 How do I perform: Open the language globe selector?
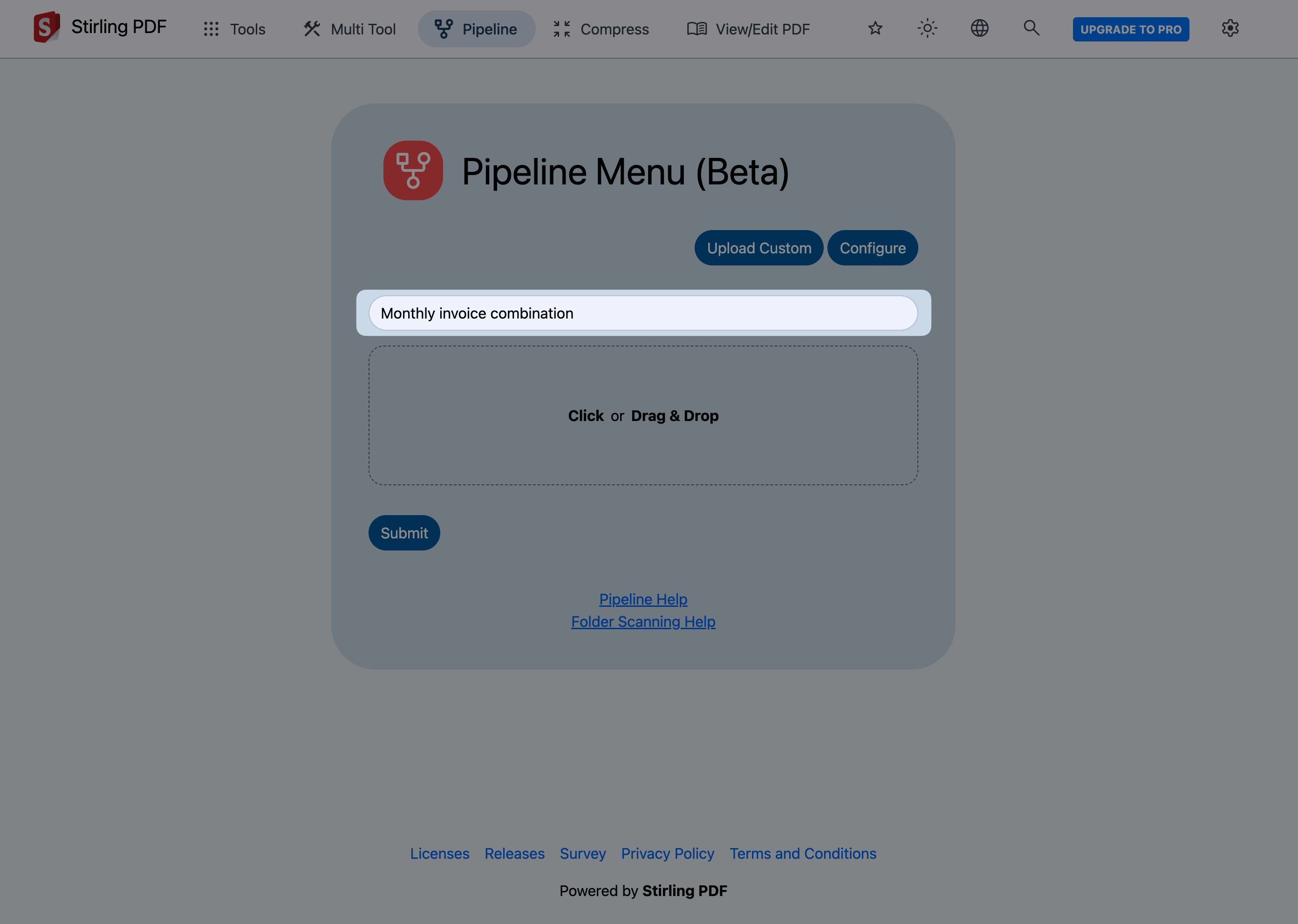click(979, 28)
